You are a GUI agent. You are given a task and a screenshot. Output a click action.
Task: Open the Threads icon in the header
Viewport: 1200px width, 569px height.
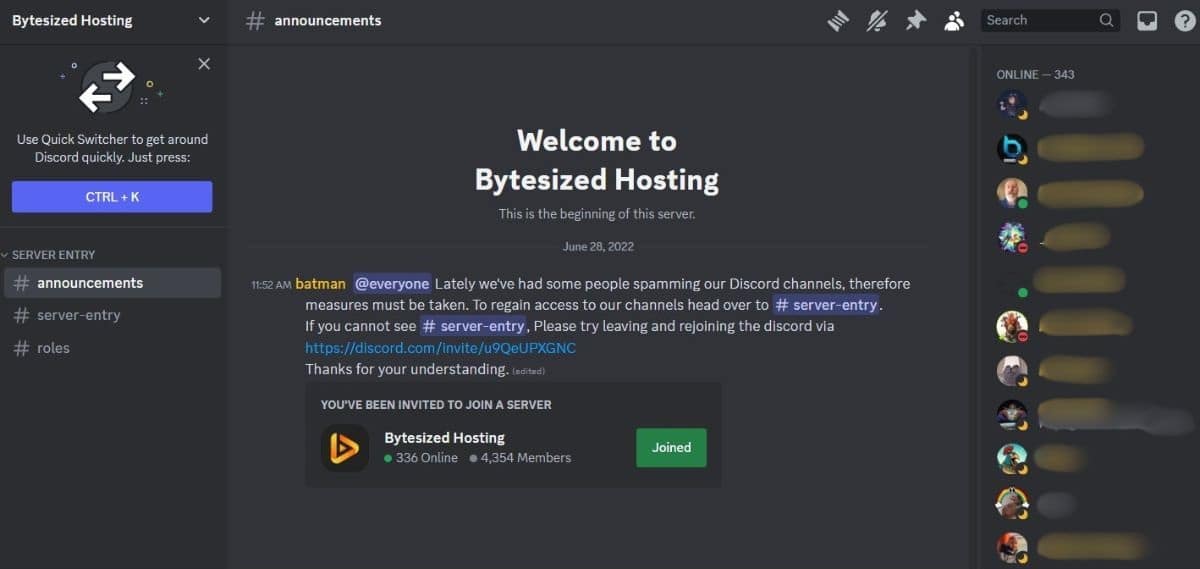click(x=838, y=20)
